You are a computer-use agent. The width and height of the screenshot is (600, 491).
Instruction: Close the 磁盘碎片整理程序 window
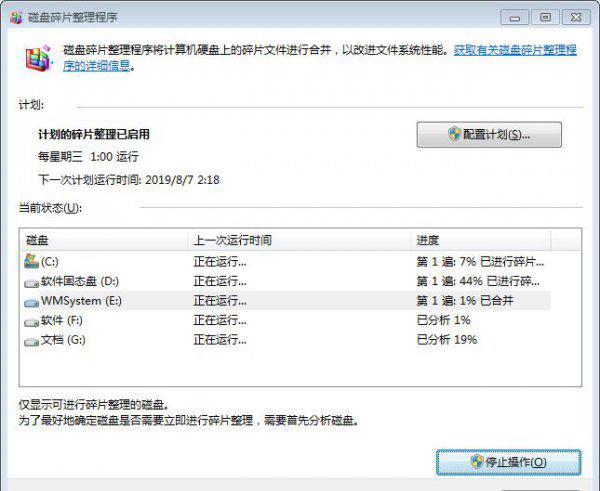pos(576,18)
